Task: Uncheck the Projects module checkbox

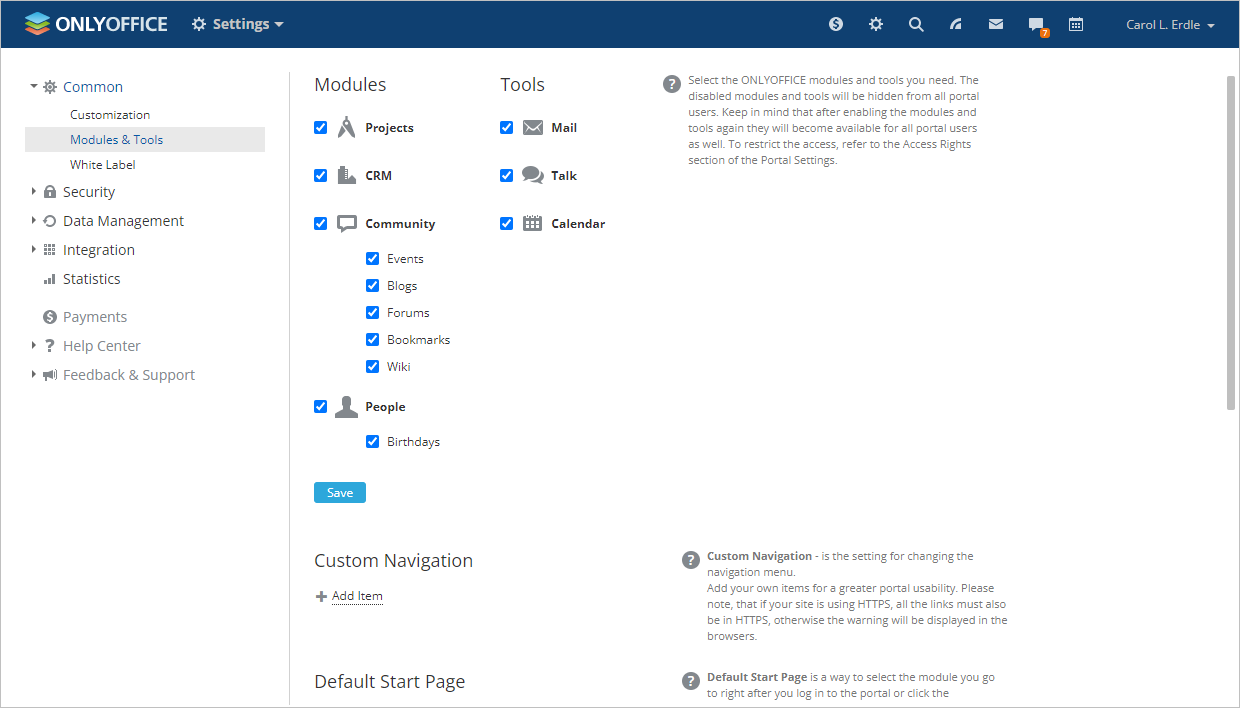Action: [321, 128]
